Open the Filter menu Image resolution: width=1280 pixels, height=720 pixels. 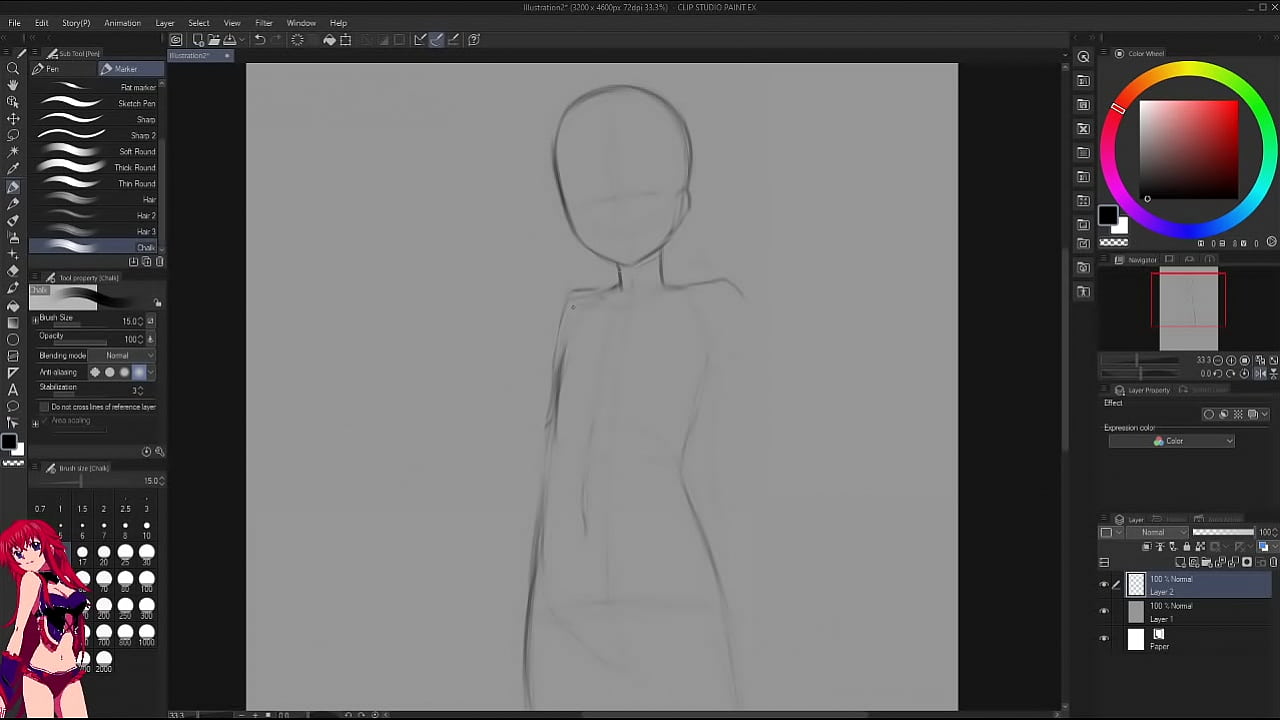263,23
